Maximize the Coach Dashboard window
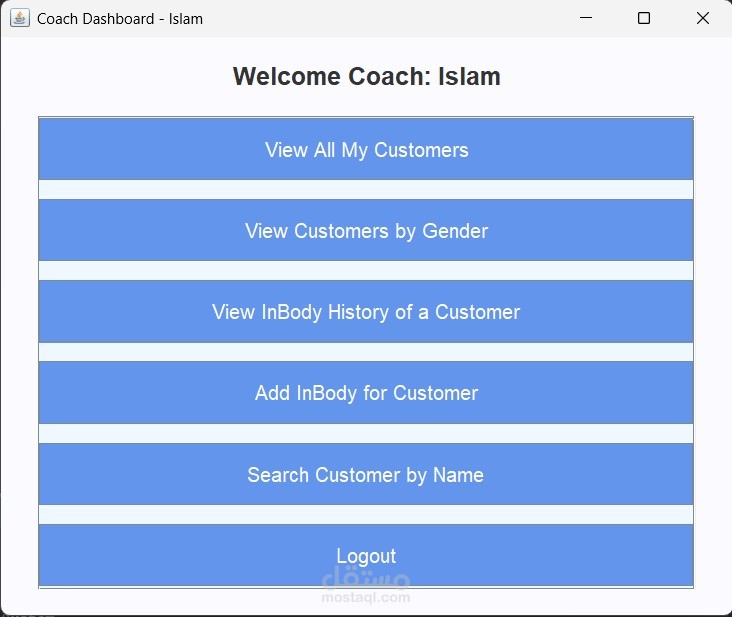 pyautogui.click(x=644, y=18)
